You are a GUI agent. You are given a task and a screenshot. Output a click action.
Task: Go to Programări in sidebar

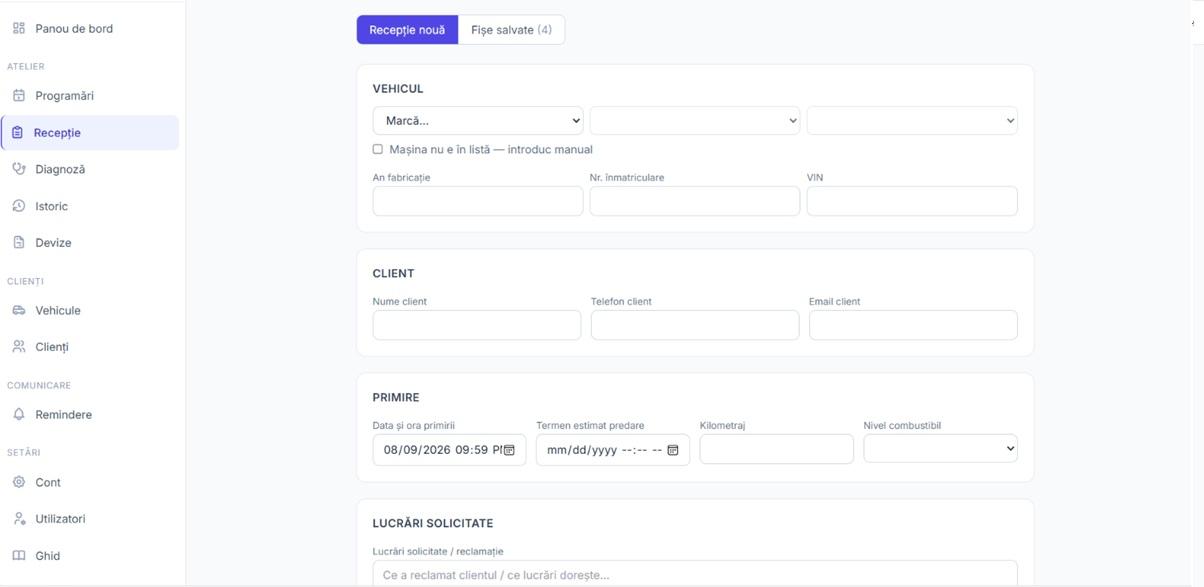click(x=90, y=96)
